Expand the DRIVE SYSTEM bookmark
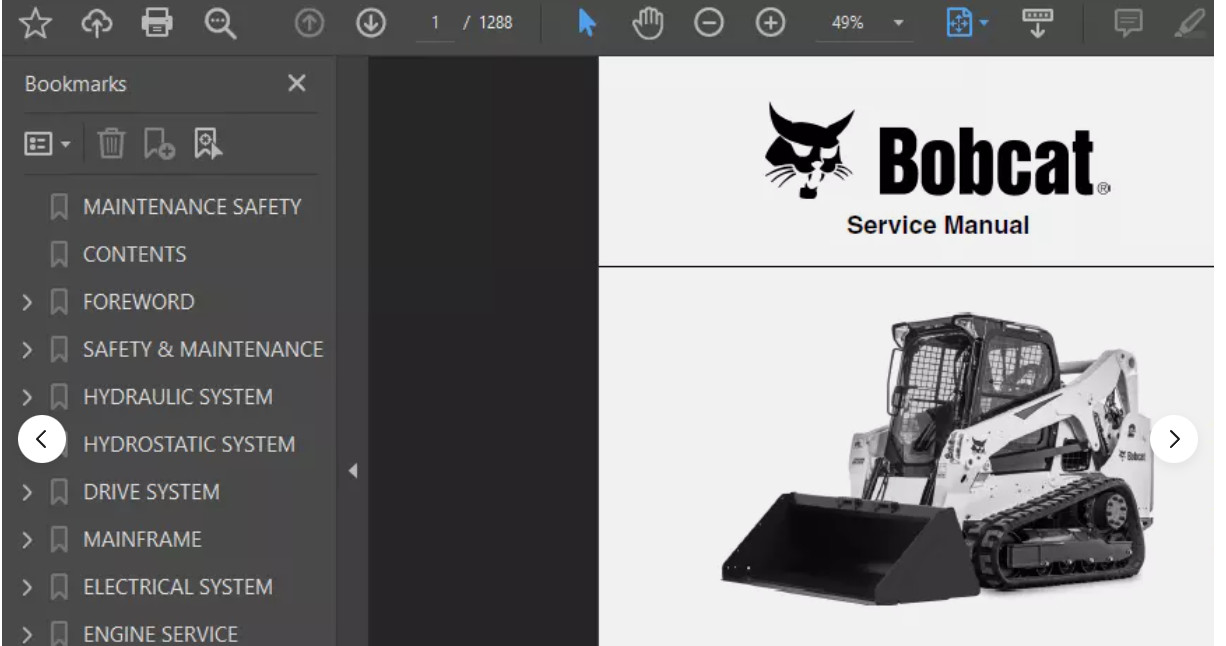 (27, 492)
